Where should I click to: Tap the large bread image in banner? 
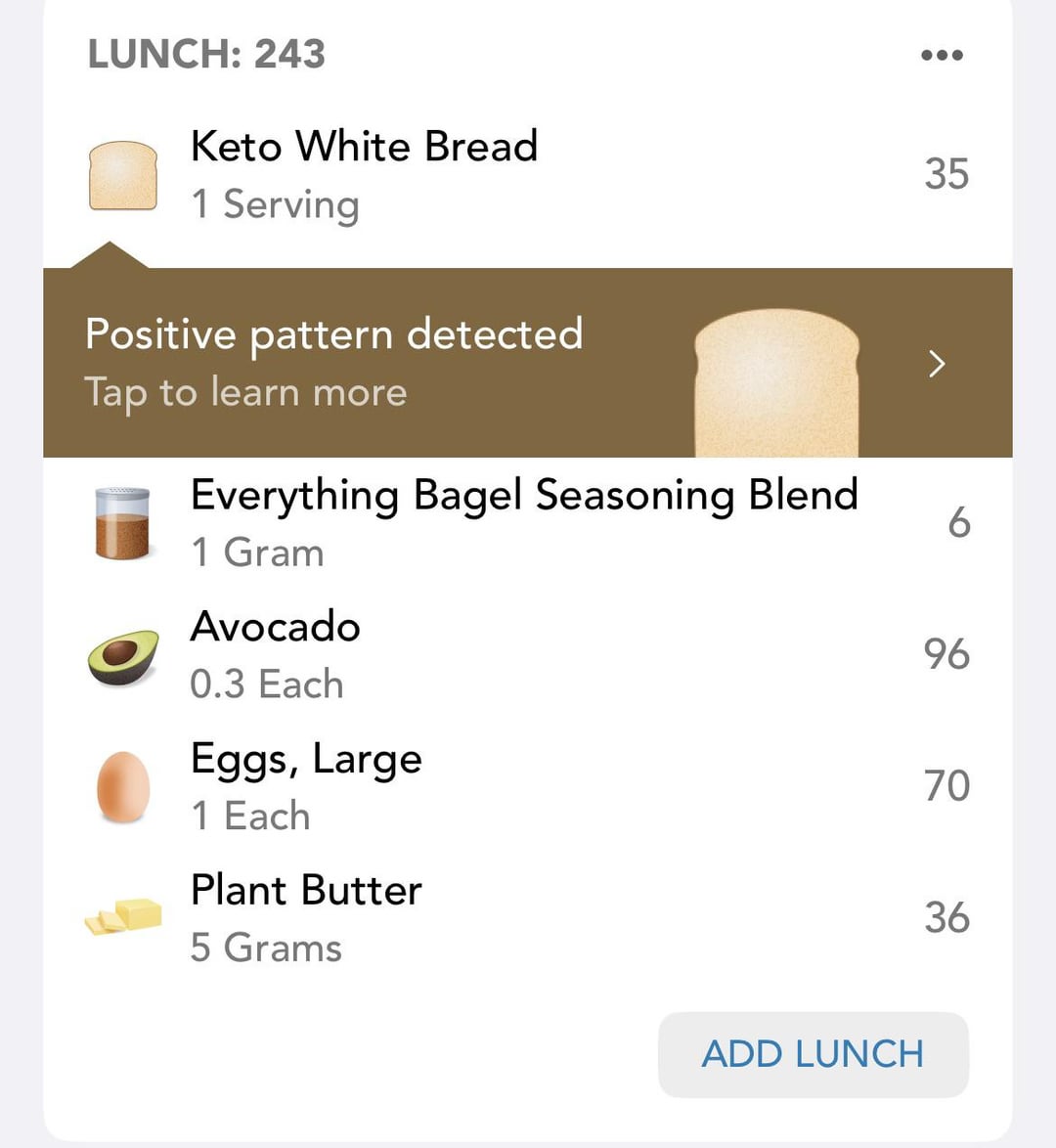[776, 383]
